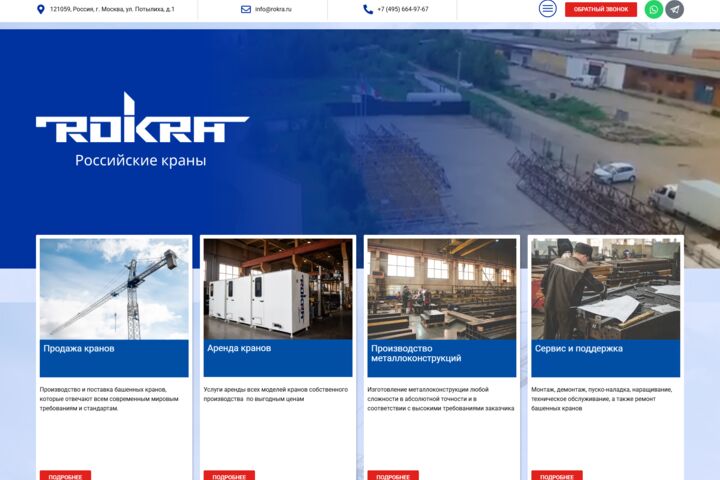This screenshot has width=720, height=480.
Task: Click the Moscow address text in header
Action: [112, 9]
